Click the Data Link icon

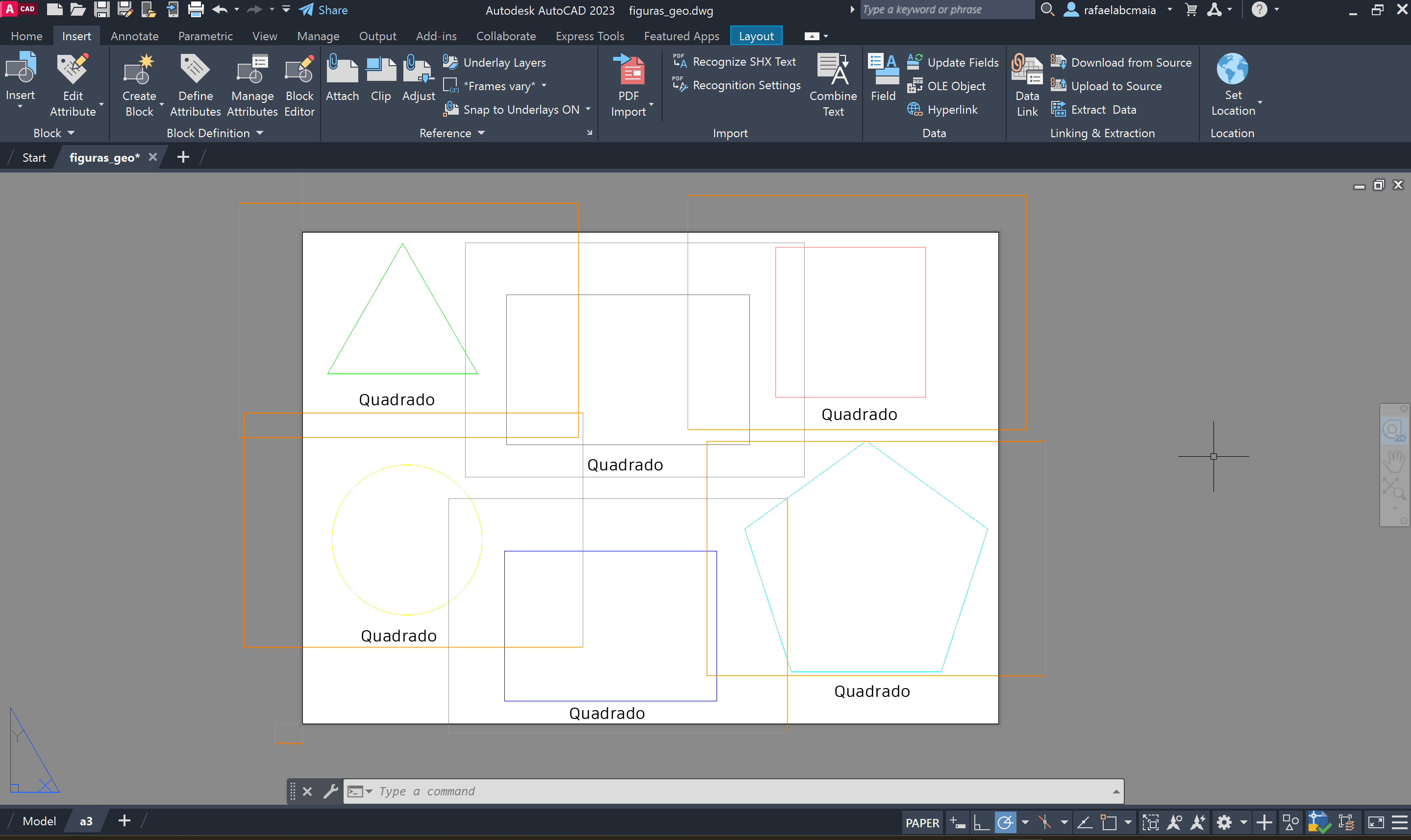1027,71
